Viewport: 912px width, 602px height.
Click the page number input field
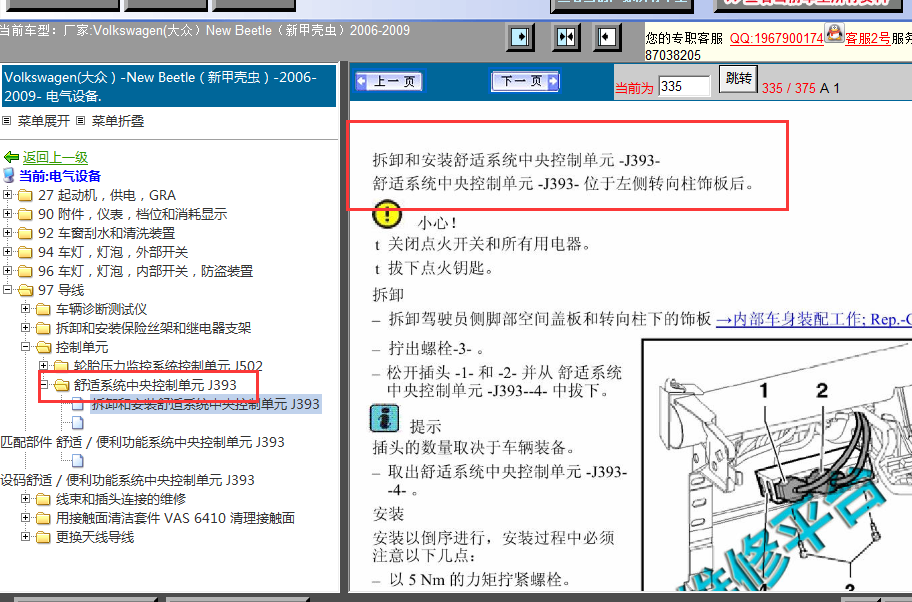coord(684,86)
